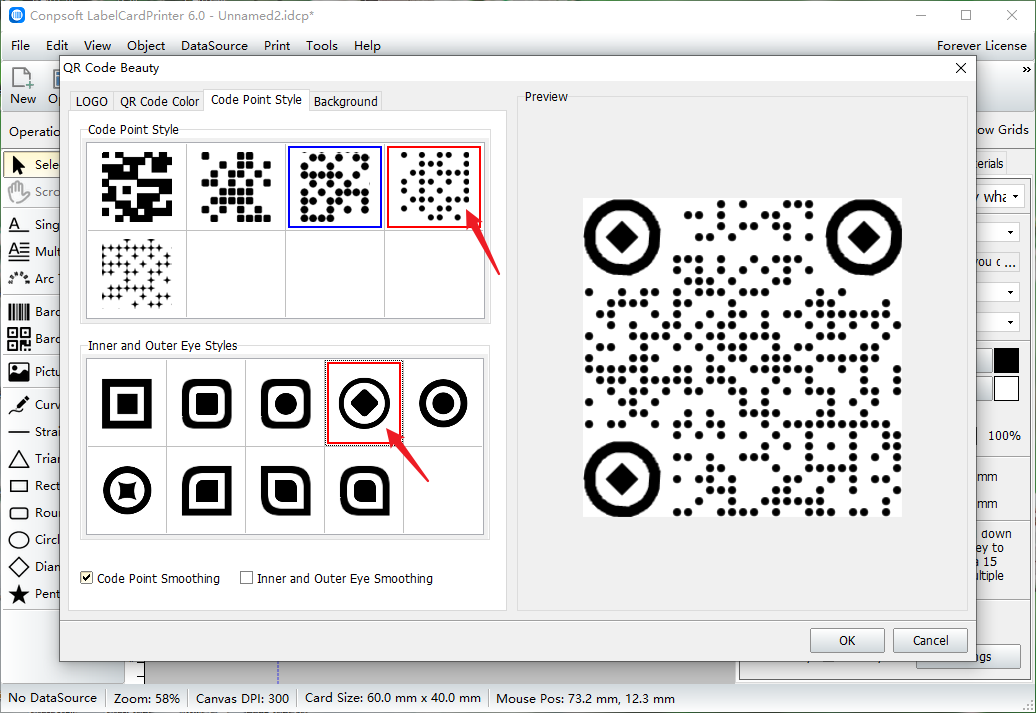Click the Card Size status entry
1036x713 pixels.
click(392, 698)
